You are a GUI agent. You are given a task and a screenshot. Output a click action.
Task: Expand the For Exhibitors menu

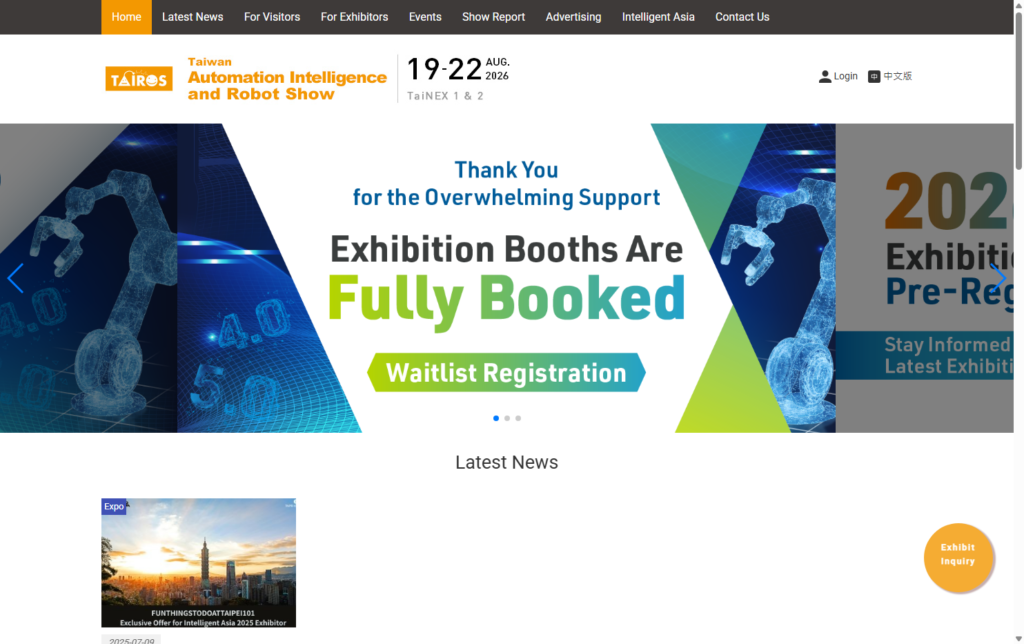click(354, 17)
